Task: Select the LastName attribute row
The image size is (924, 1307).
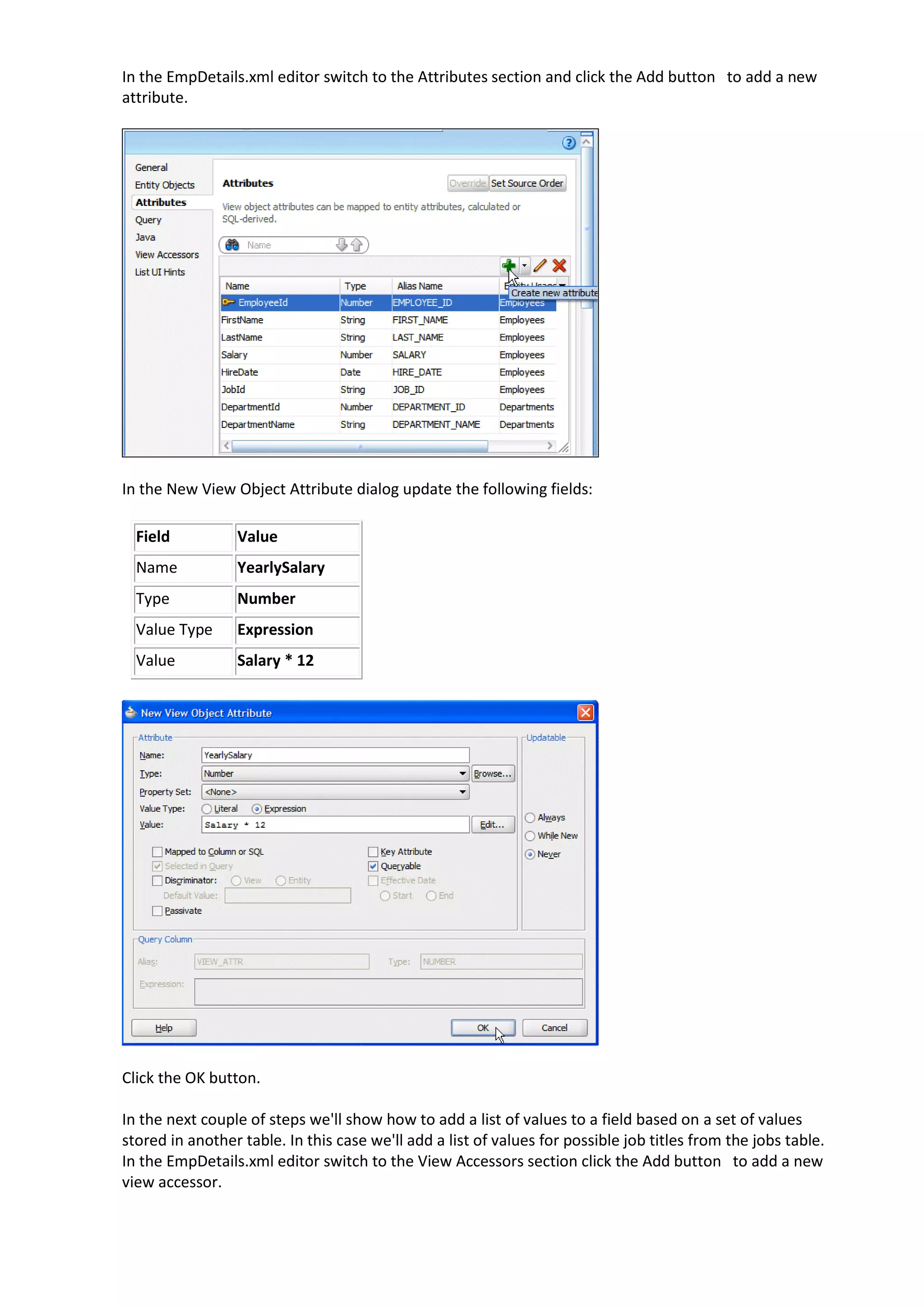Action: [388, 338]
